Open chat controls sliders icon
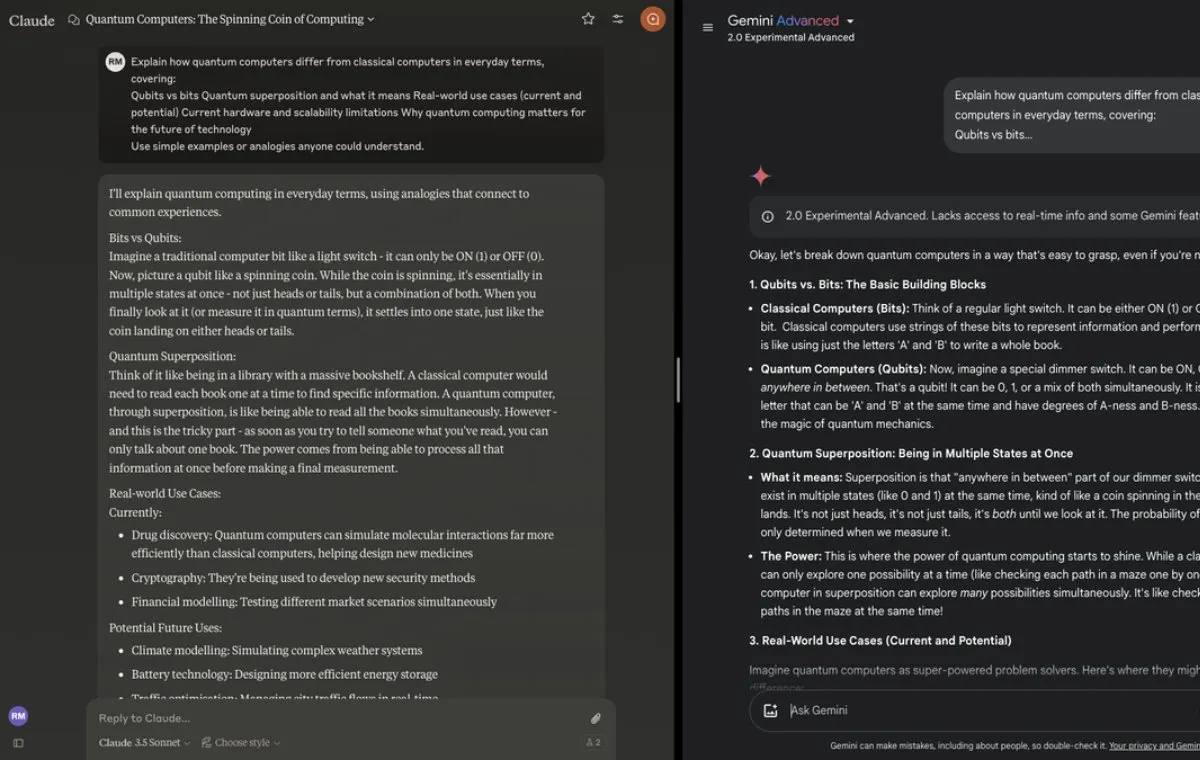Screen dimensions: 1200x760 [x=618, y=19]
